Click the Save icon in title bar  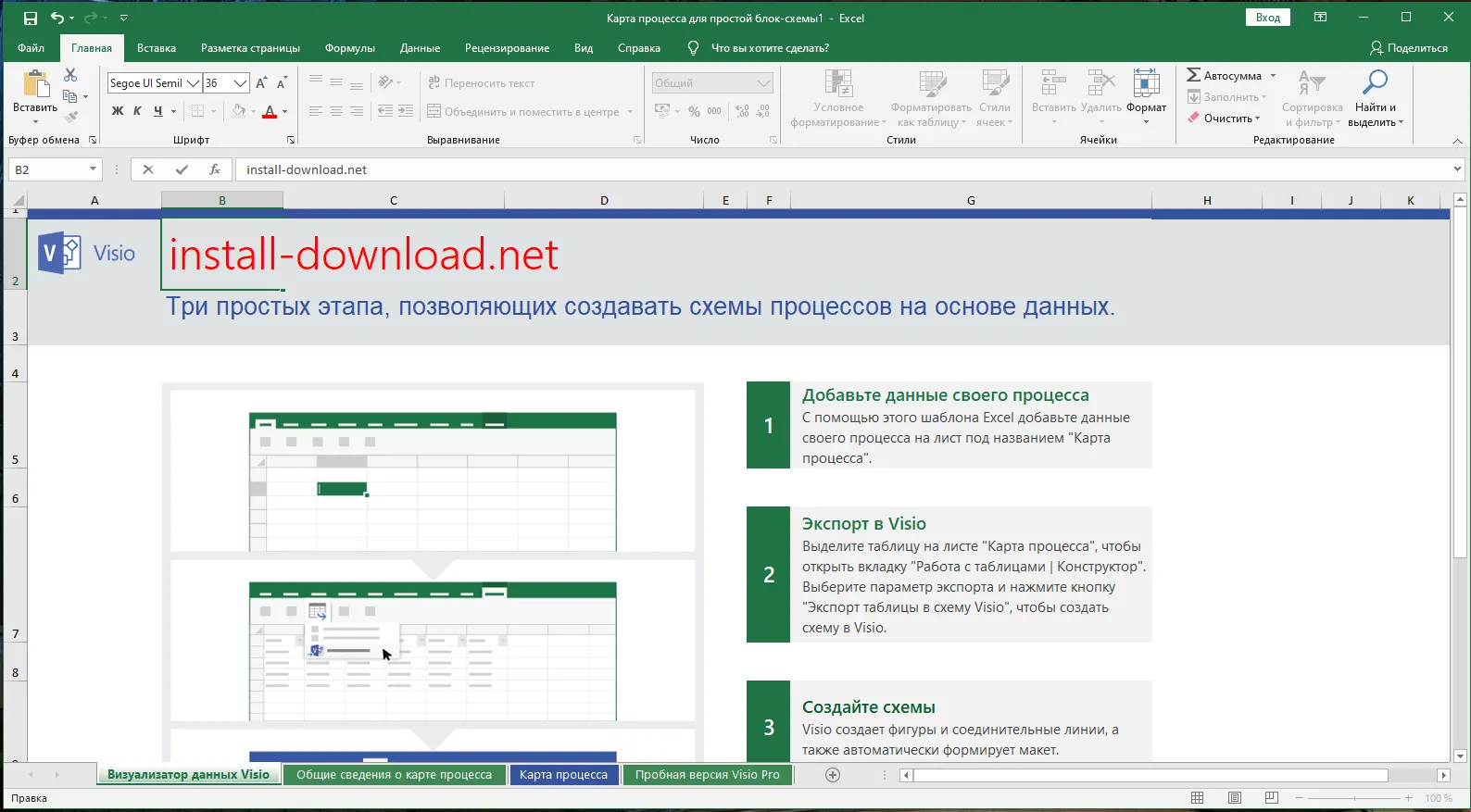pos(31,18)
